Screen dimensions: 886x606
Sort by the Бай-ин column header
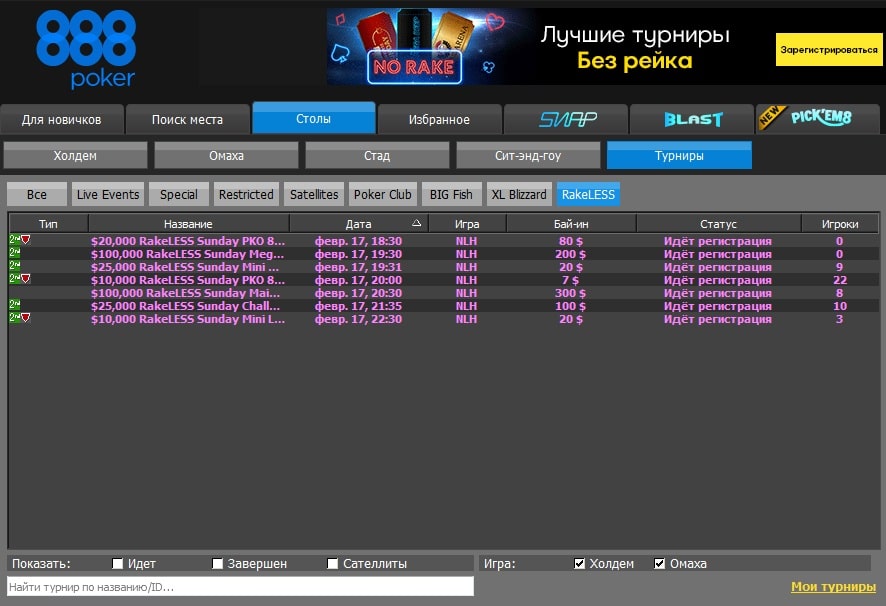571,224
